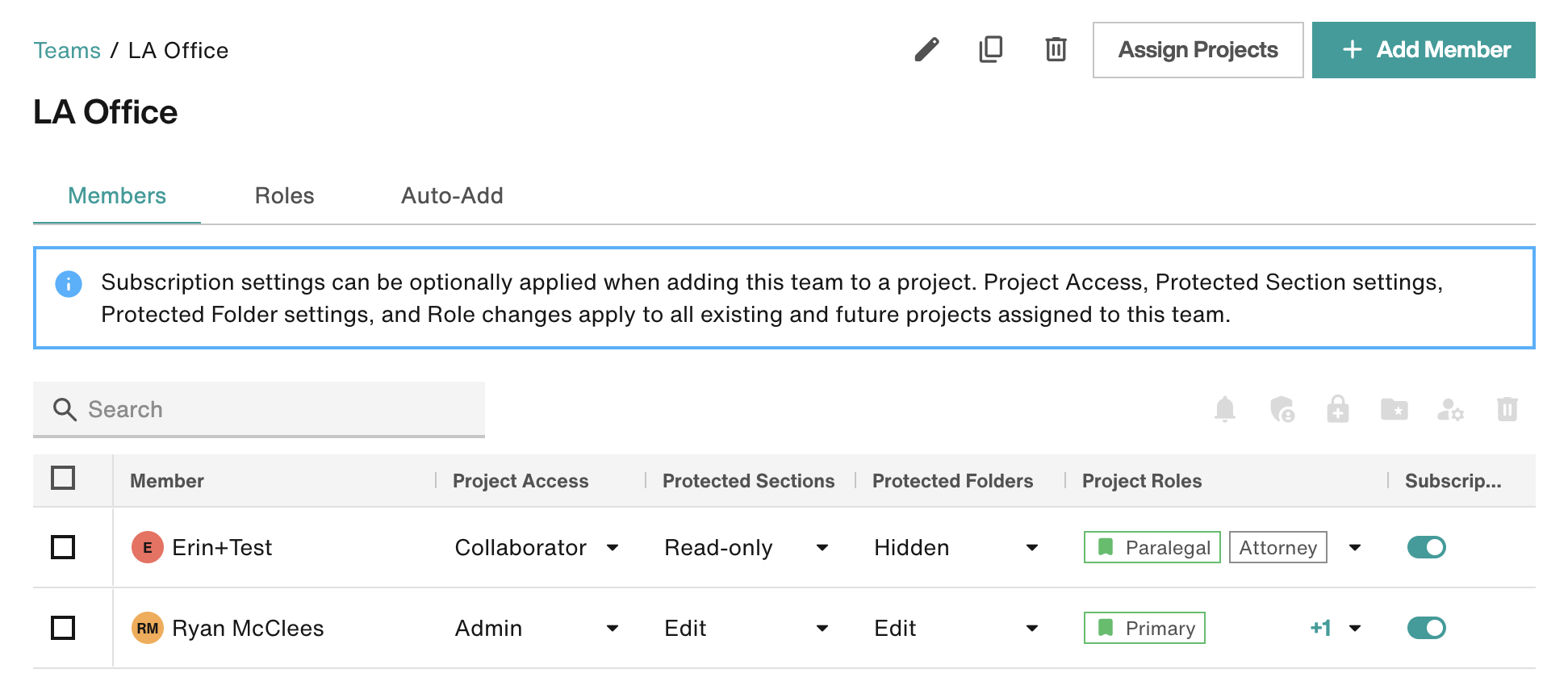Click Erin+Test's red E avatar
Screen dimensions: 1568x694
pos(148,547)
